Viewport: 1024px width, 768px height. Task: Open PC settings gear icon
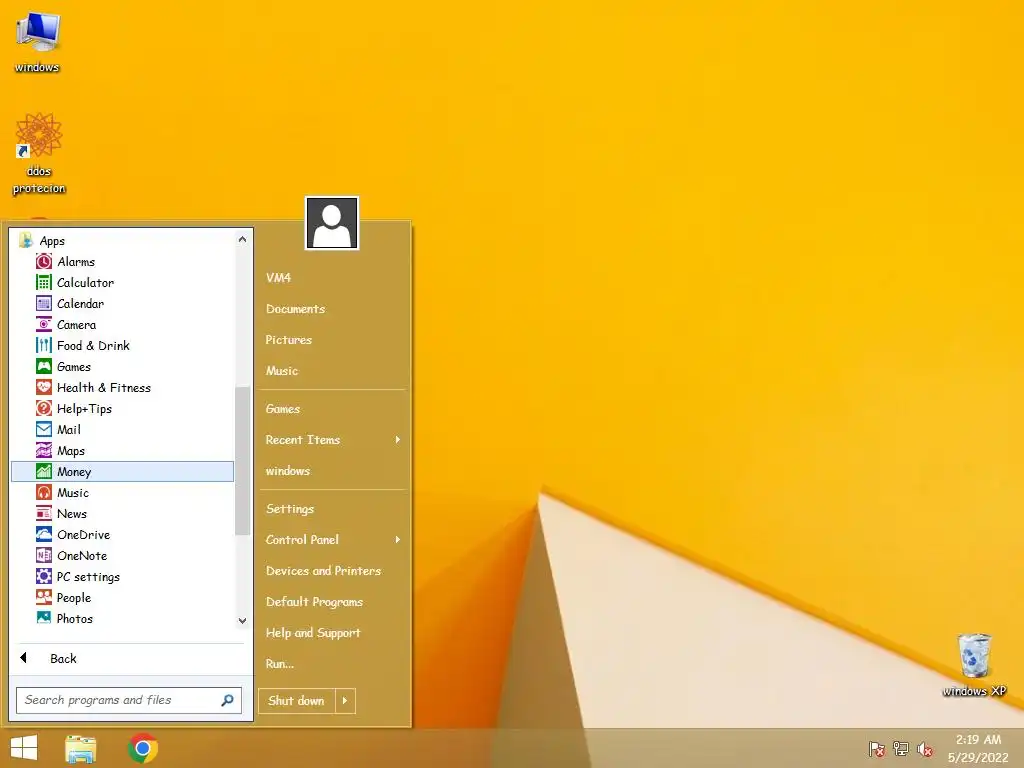44,577
